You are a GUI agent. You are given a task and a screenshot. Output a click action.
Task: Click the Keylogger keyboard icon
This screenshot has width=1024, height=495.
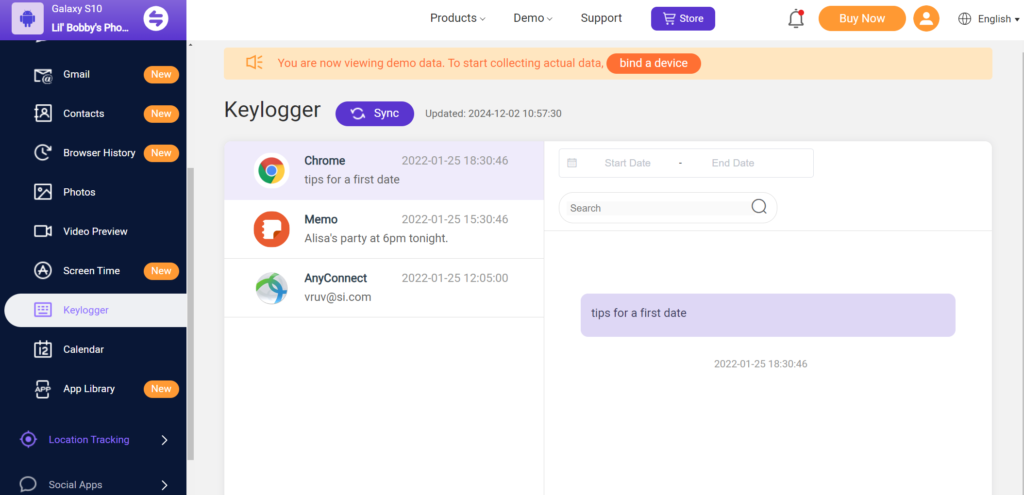coord(43,310)
